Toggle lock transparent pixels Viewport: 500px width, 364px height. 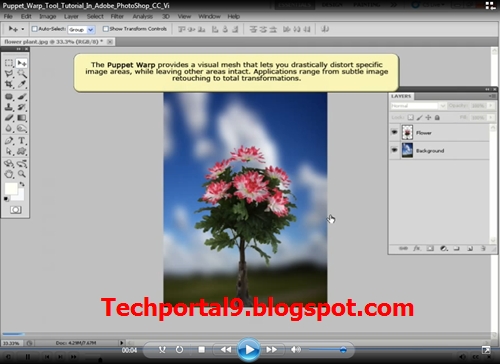point(411,117)
